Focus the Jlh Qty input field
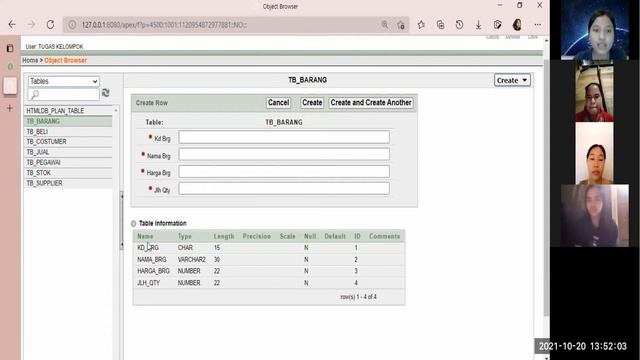This screenshot has width=640, height=360. pos(284,188)
